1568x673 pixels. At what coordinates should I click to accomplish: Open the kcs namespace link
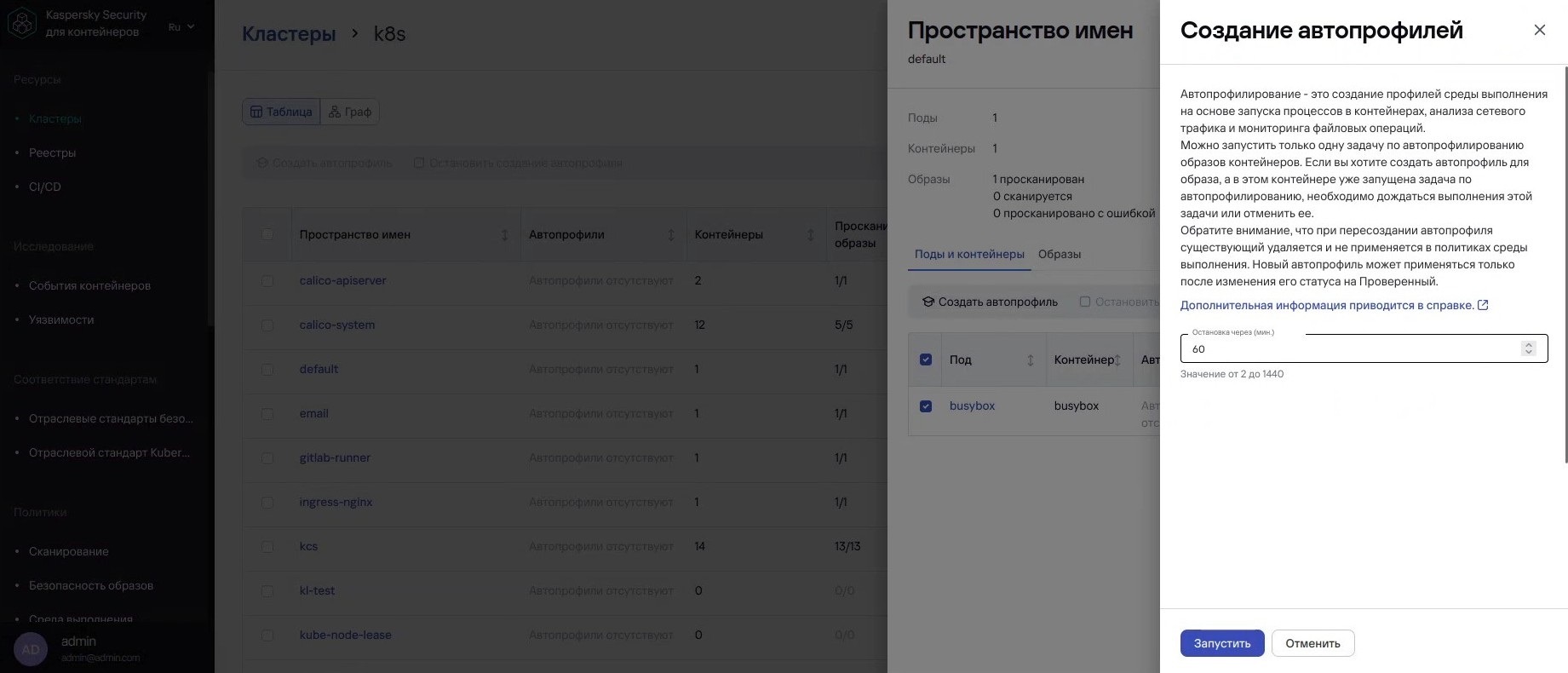(x=308, y=546)
